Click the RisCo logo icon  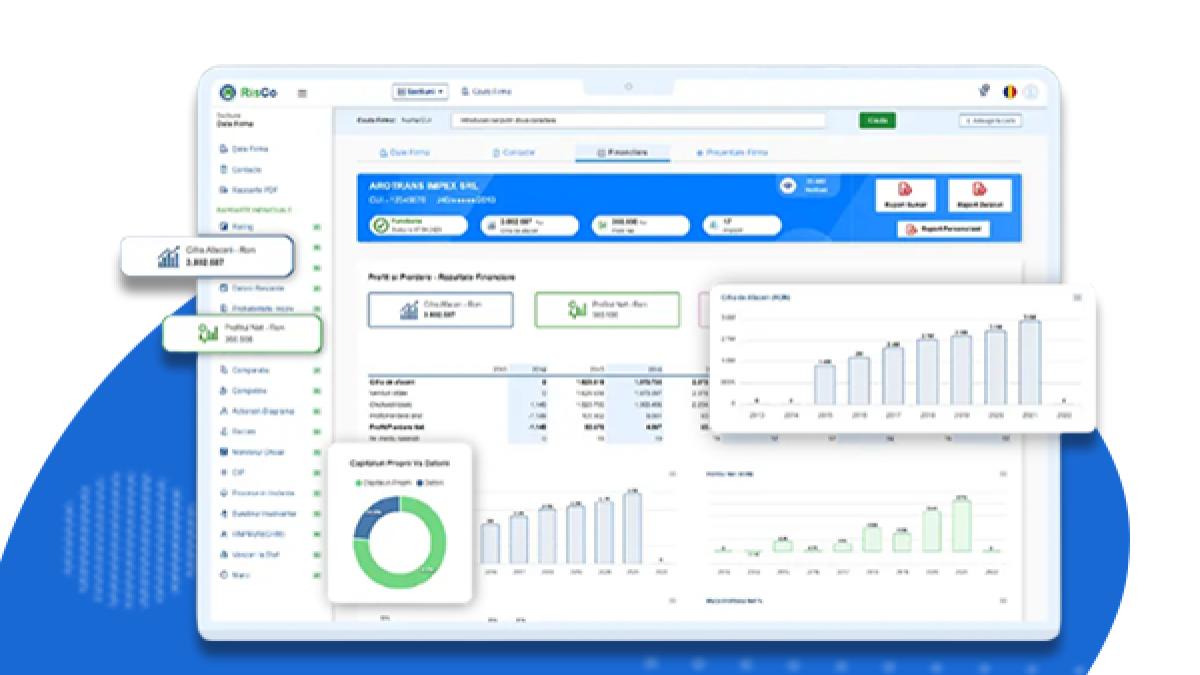pyautogui.click(x=228, y=93)
